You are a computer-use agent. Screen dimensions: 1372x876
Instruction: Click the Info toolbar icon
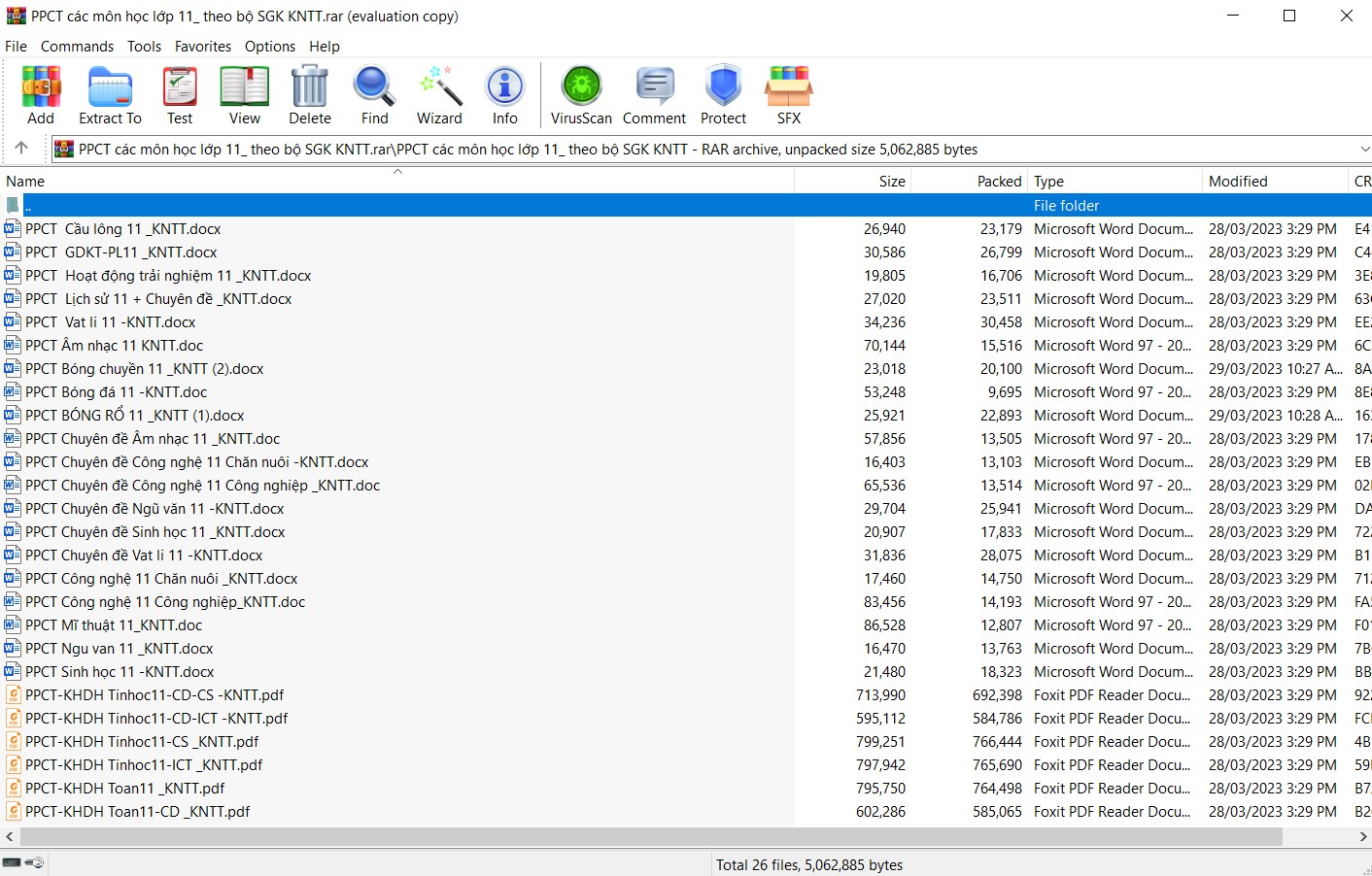tap(504, 95)
